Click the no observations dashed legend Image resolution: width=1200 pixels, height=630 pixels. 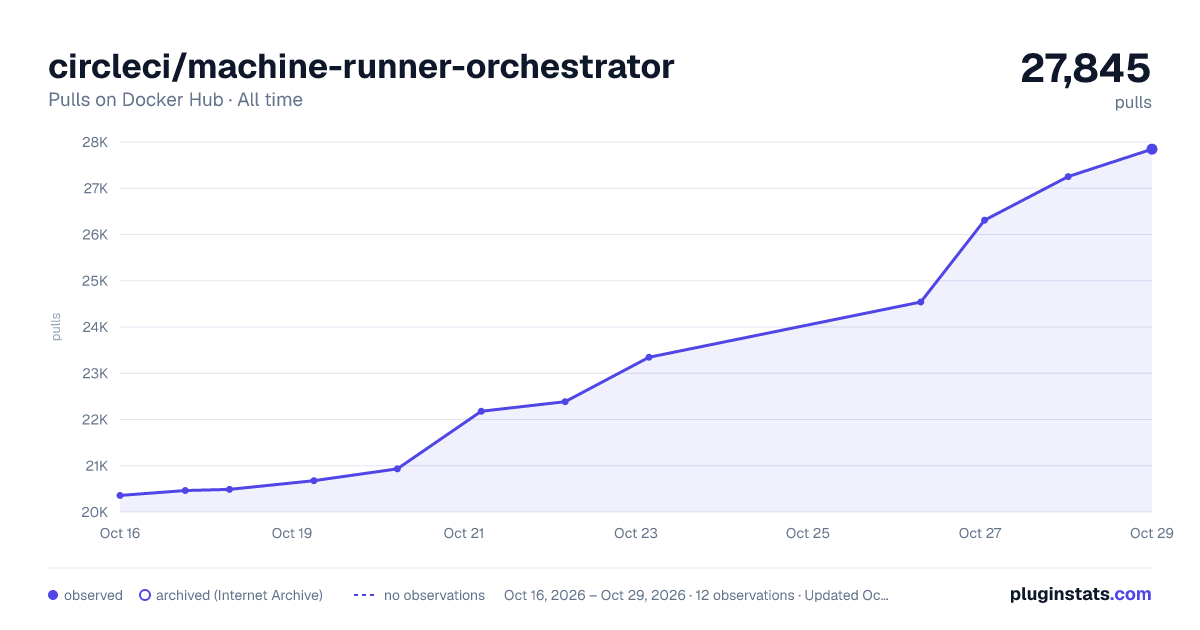tap(364, 595)
